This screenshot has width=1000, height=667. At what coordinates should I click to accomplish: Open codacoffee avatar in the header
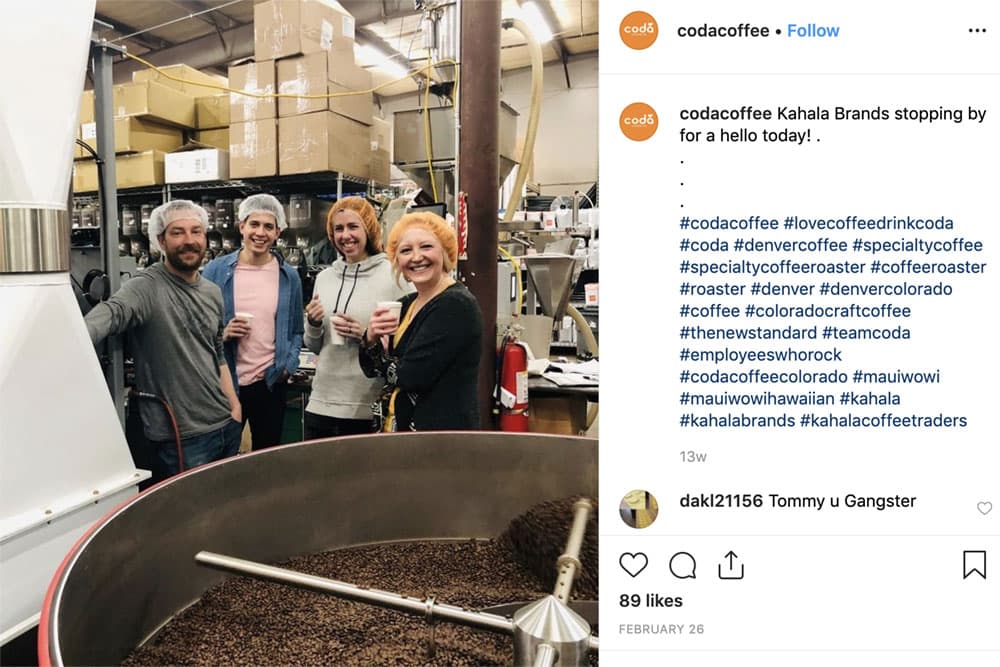click(x=638, y=30)
